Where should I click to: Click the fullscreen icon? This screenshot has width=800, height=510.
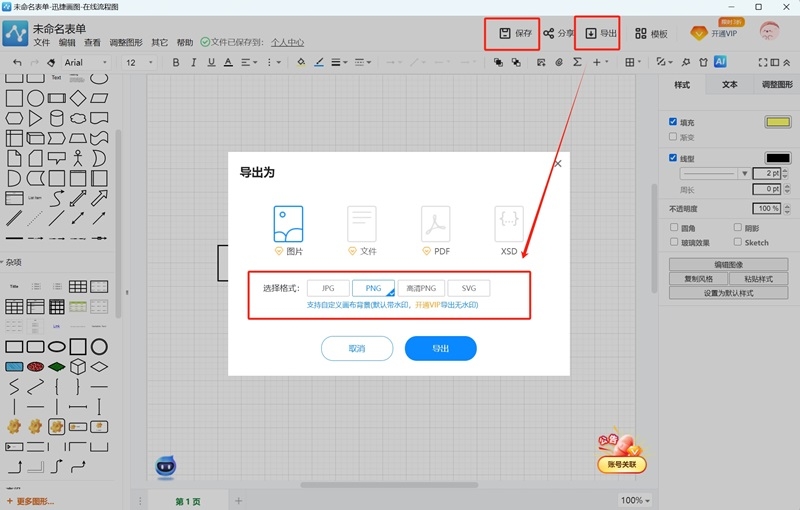[763, 62]
